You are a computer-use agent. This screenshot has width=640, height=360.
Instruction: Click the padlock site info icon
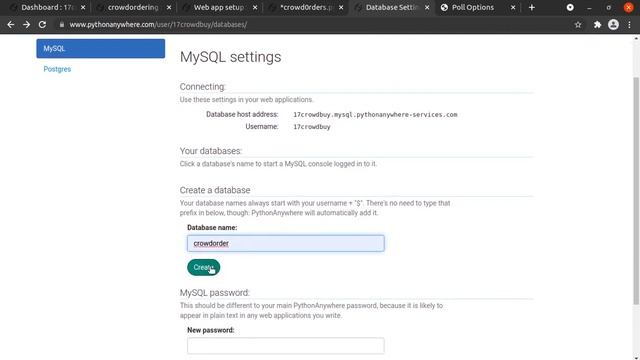[x=62, y=24]
